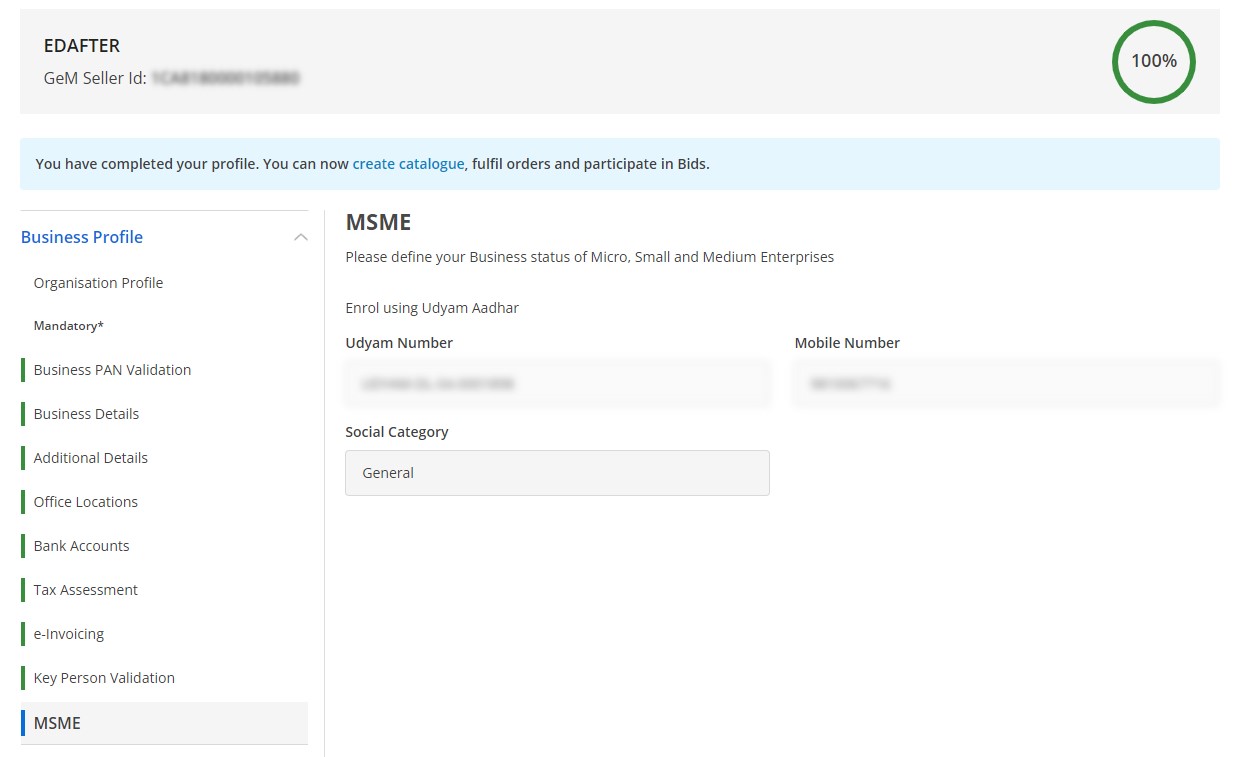Open the Additional Details section

coord(90,458)
